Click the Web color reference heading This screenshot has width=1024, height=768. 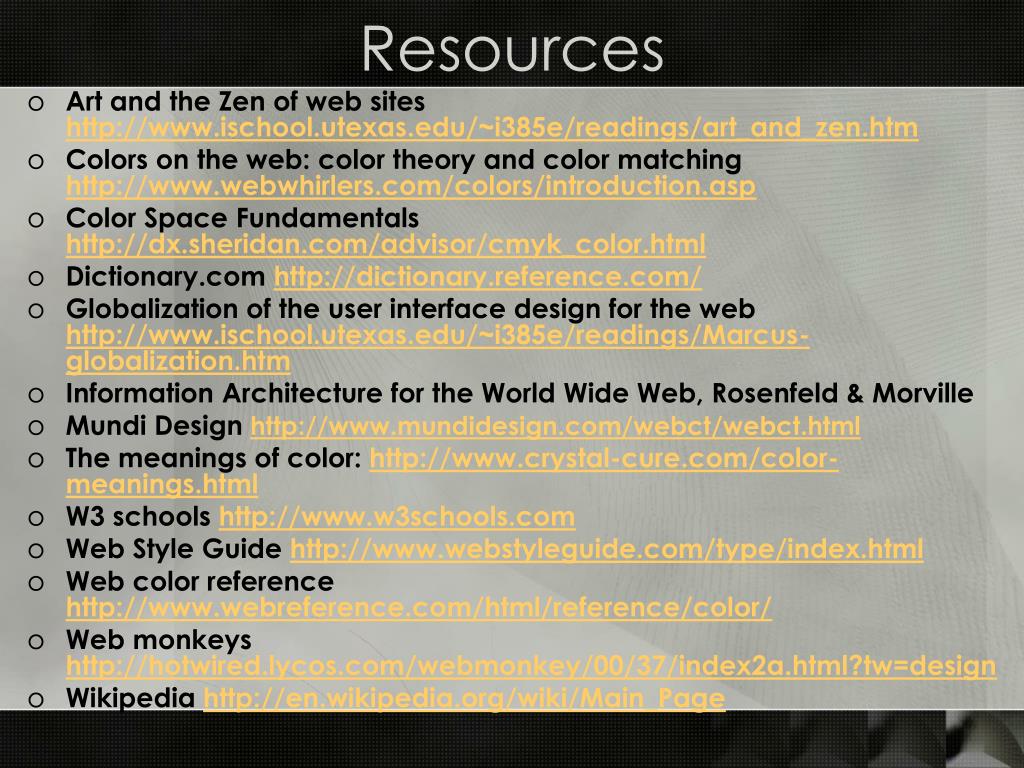click(x=200, y=582)
